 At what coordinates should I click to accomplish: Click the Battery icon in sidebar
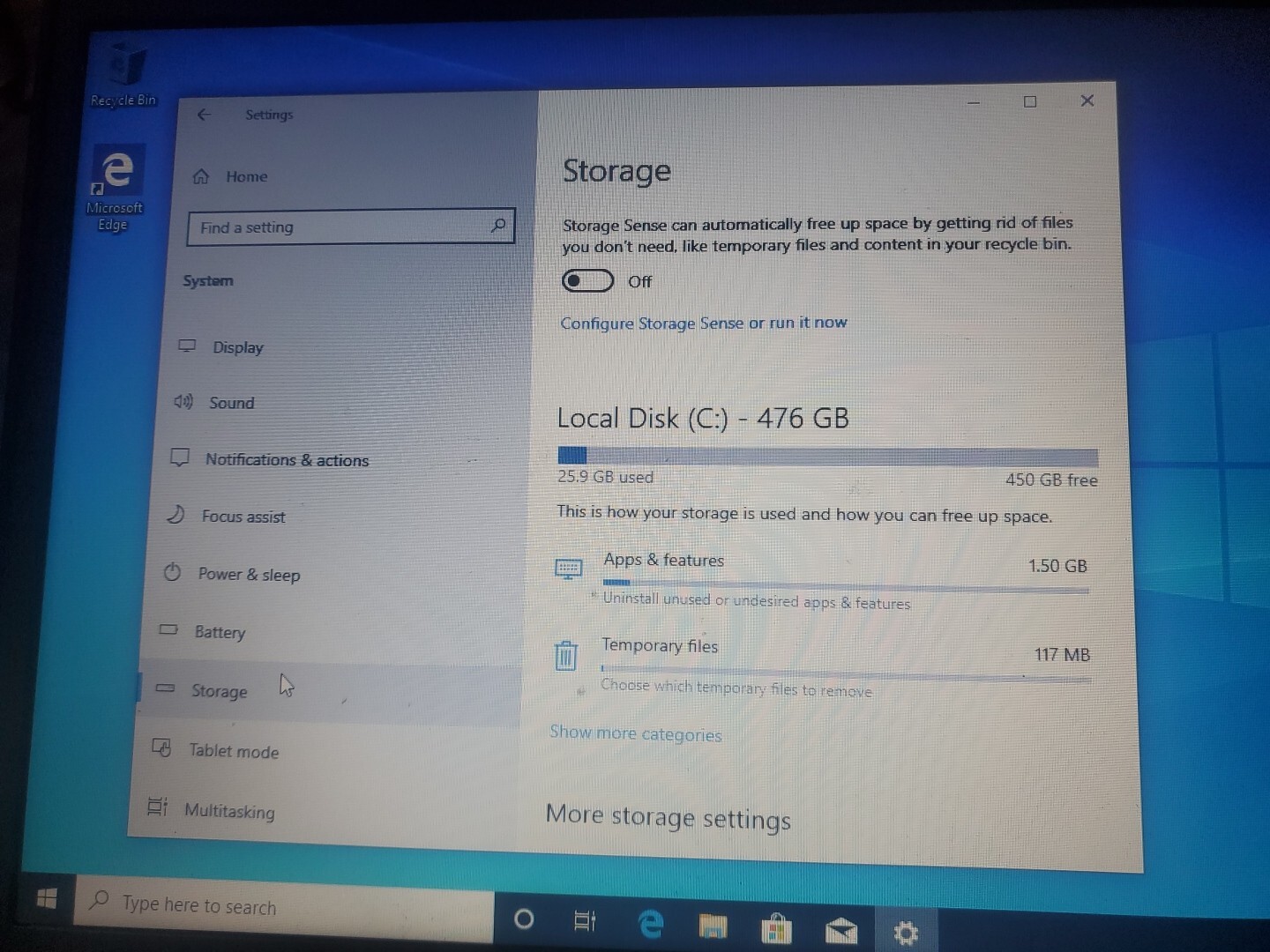click(168, 629)
